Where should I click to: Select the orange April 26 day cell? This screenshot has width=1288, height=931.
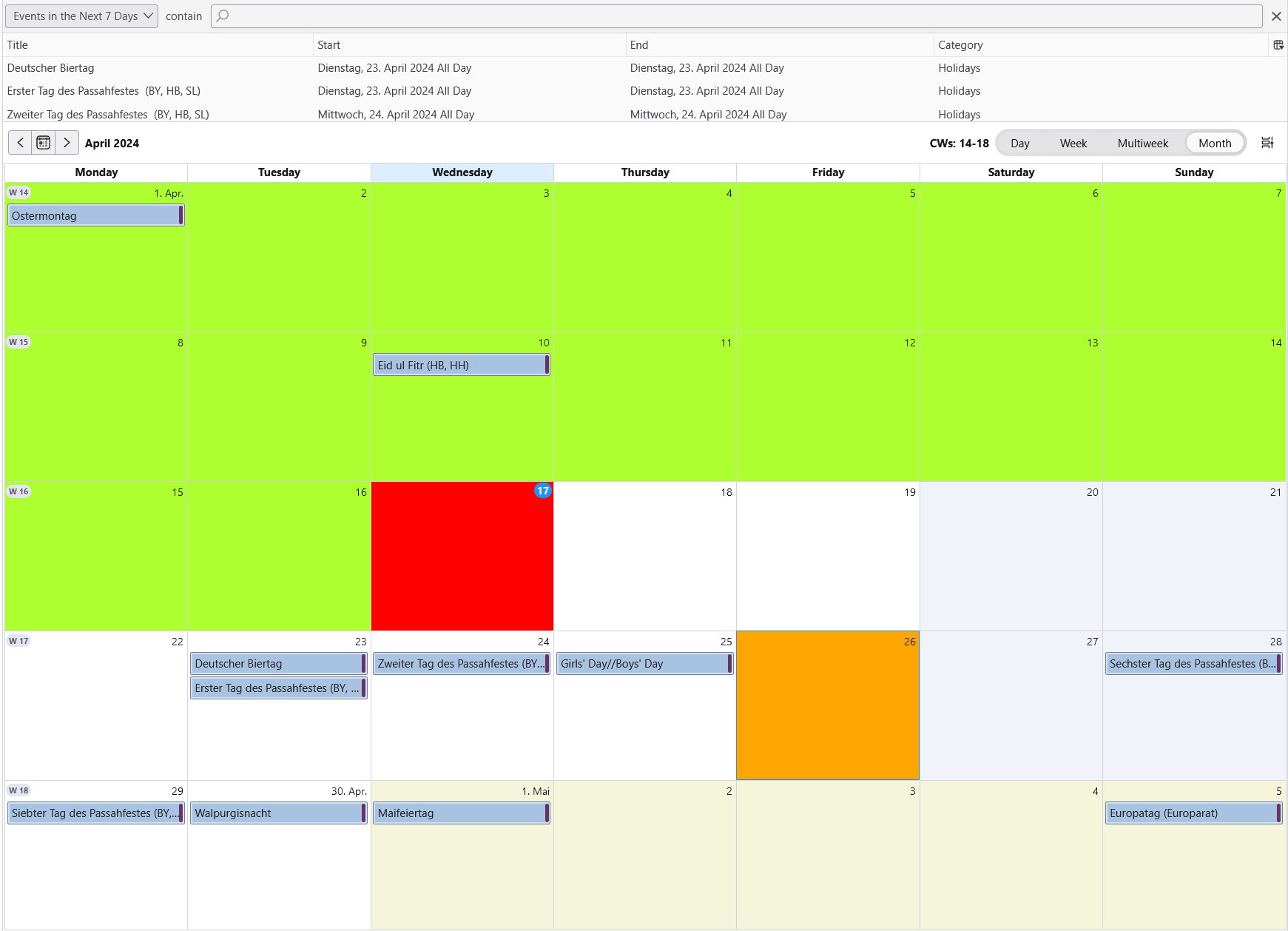827,710
